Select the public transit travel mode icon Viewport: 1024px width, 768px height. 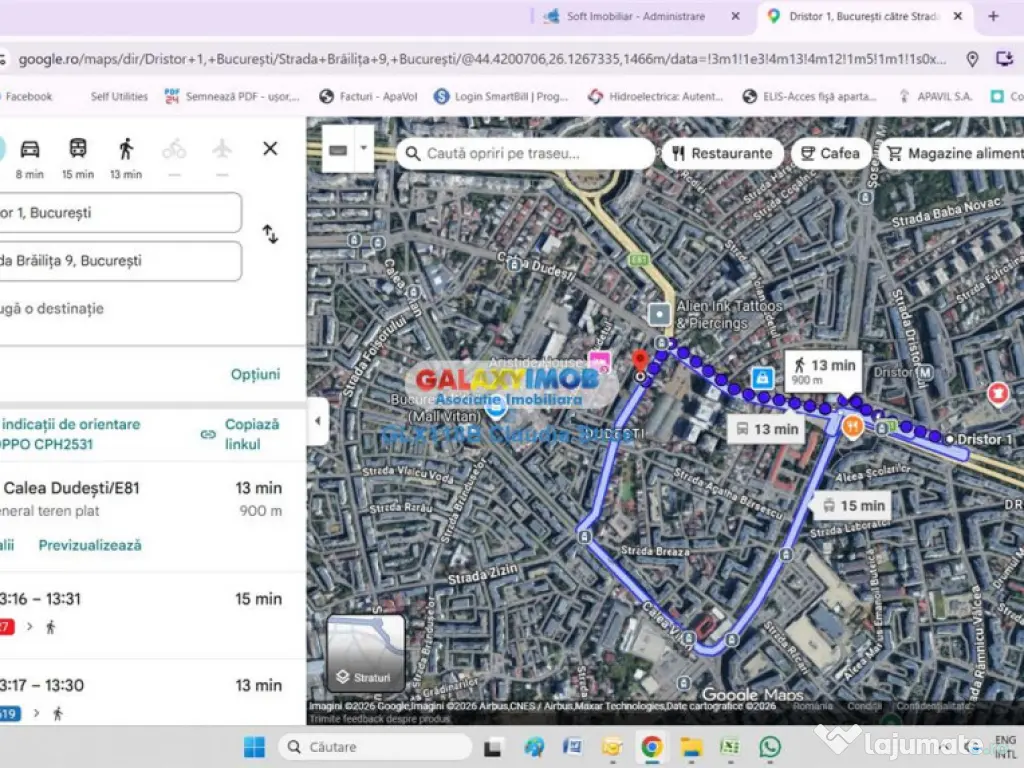coord(77,149)
